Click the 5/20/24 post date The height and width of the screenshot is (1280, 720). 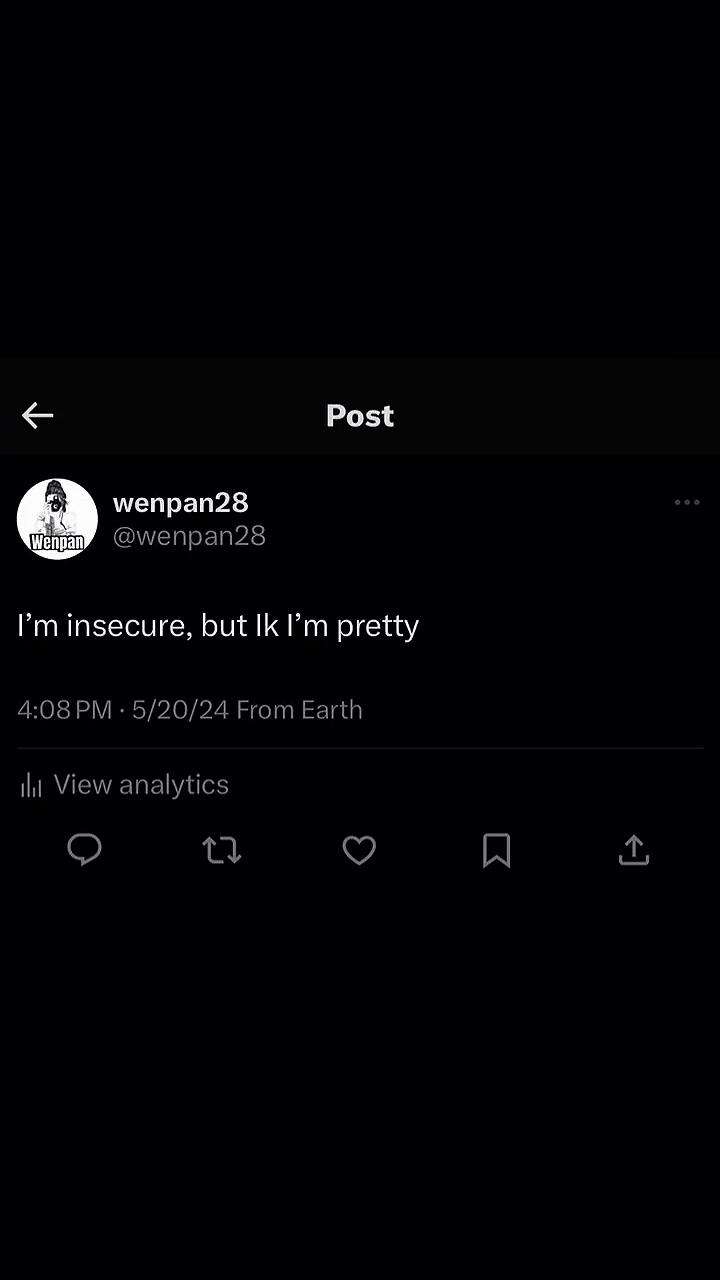click(x=180, y=710)
